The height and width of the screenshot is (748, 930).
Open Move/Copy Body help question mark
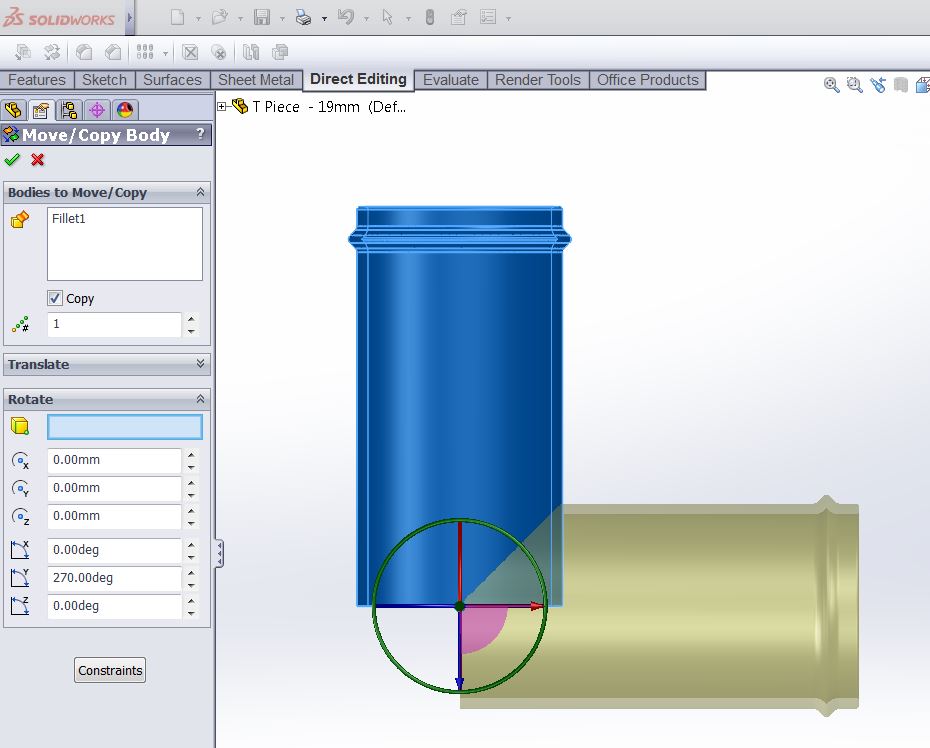pyautogui.click(x=200, y=135)
